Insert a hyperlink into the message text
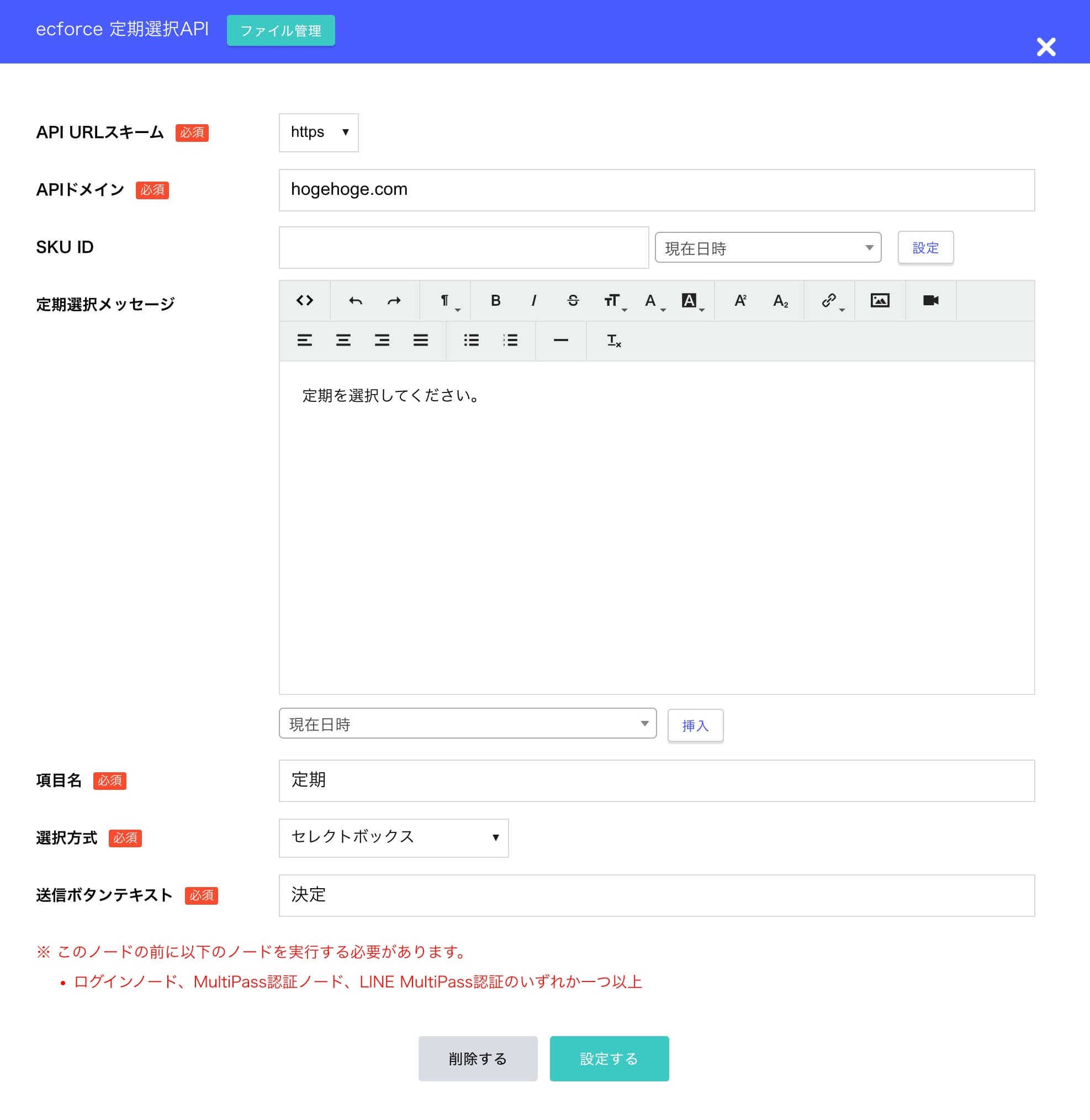Screen dimensions: 1090x1120 point(828,300)
